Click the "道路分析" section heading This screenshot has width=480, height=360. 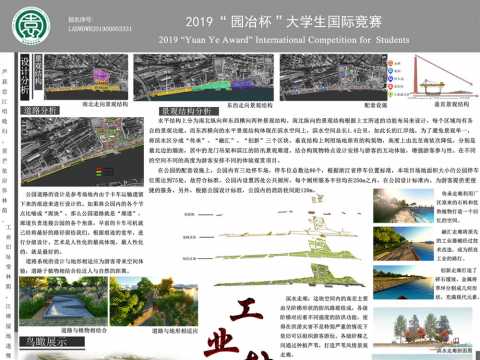pos(40,110)
